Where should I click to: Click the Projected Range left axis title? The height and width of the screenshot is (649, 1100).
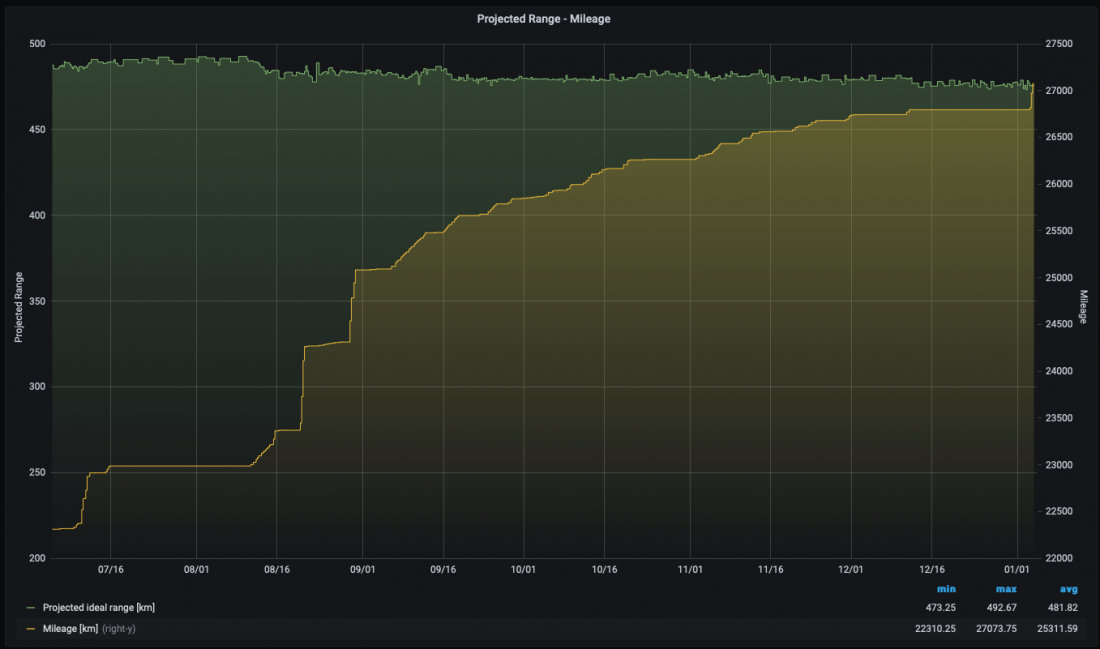18,301
